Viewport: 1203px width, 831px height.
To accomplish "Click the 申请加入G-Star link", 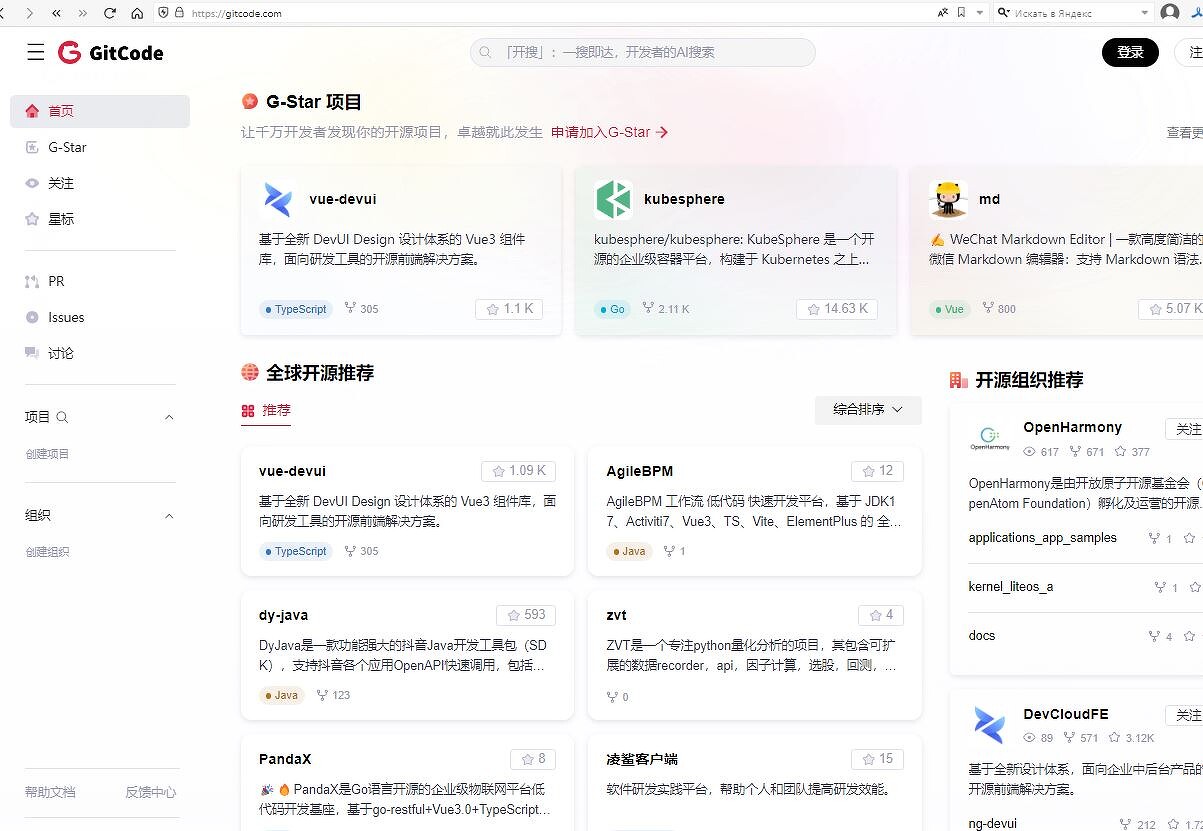I will [x=609, y=132].
